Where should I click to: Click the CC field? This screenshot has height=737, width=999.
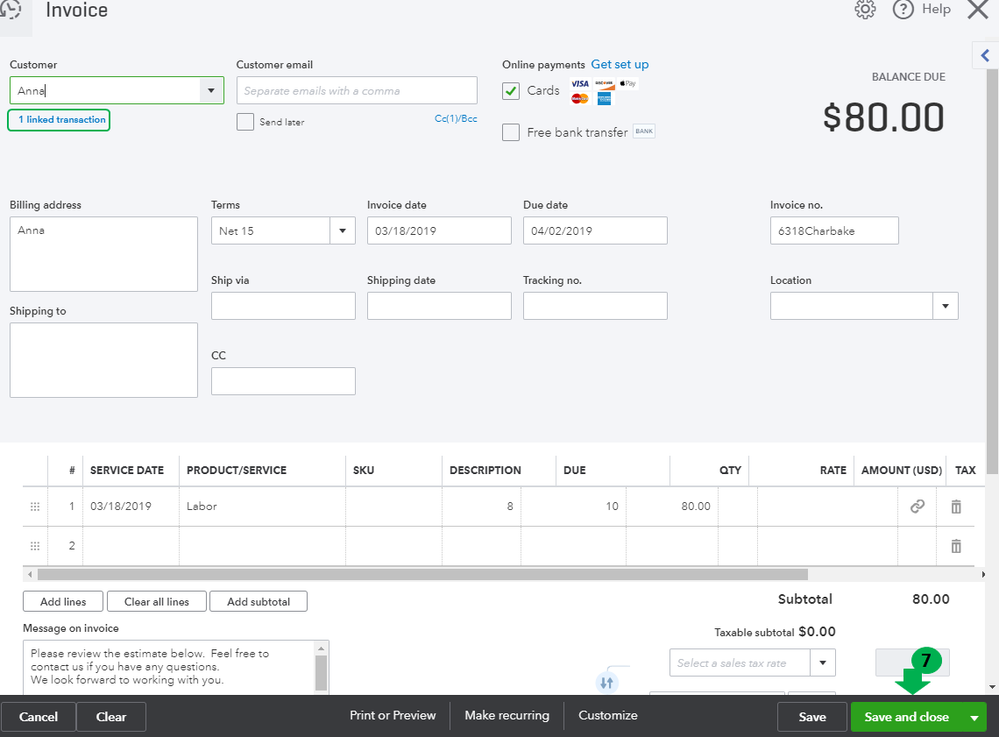click(x=284, y=381)
